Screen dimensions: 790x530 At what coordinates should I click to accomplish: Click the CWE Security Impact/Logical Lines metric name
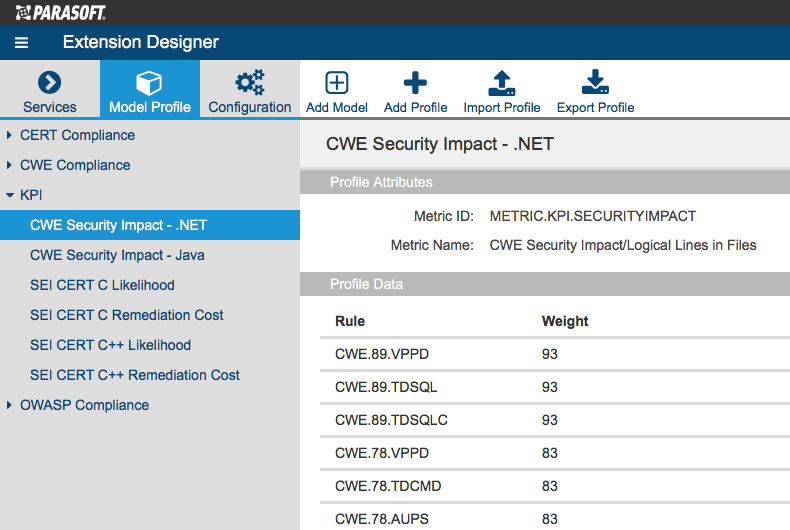pyautogui.click(x=623, y=245)
